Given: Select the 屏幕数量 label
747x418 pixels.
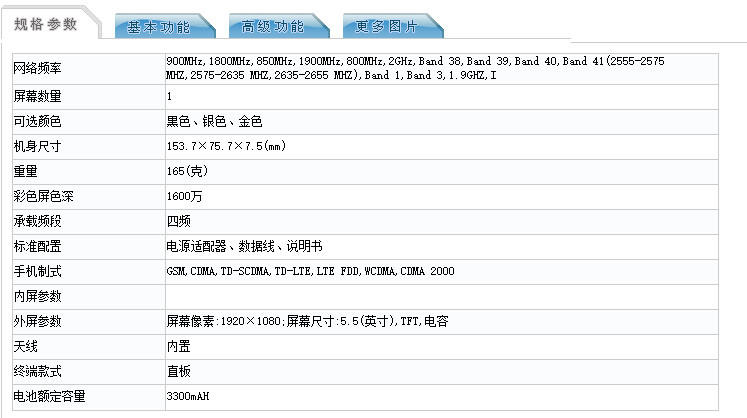Looking at the screenshot, I should click(38, 96).
